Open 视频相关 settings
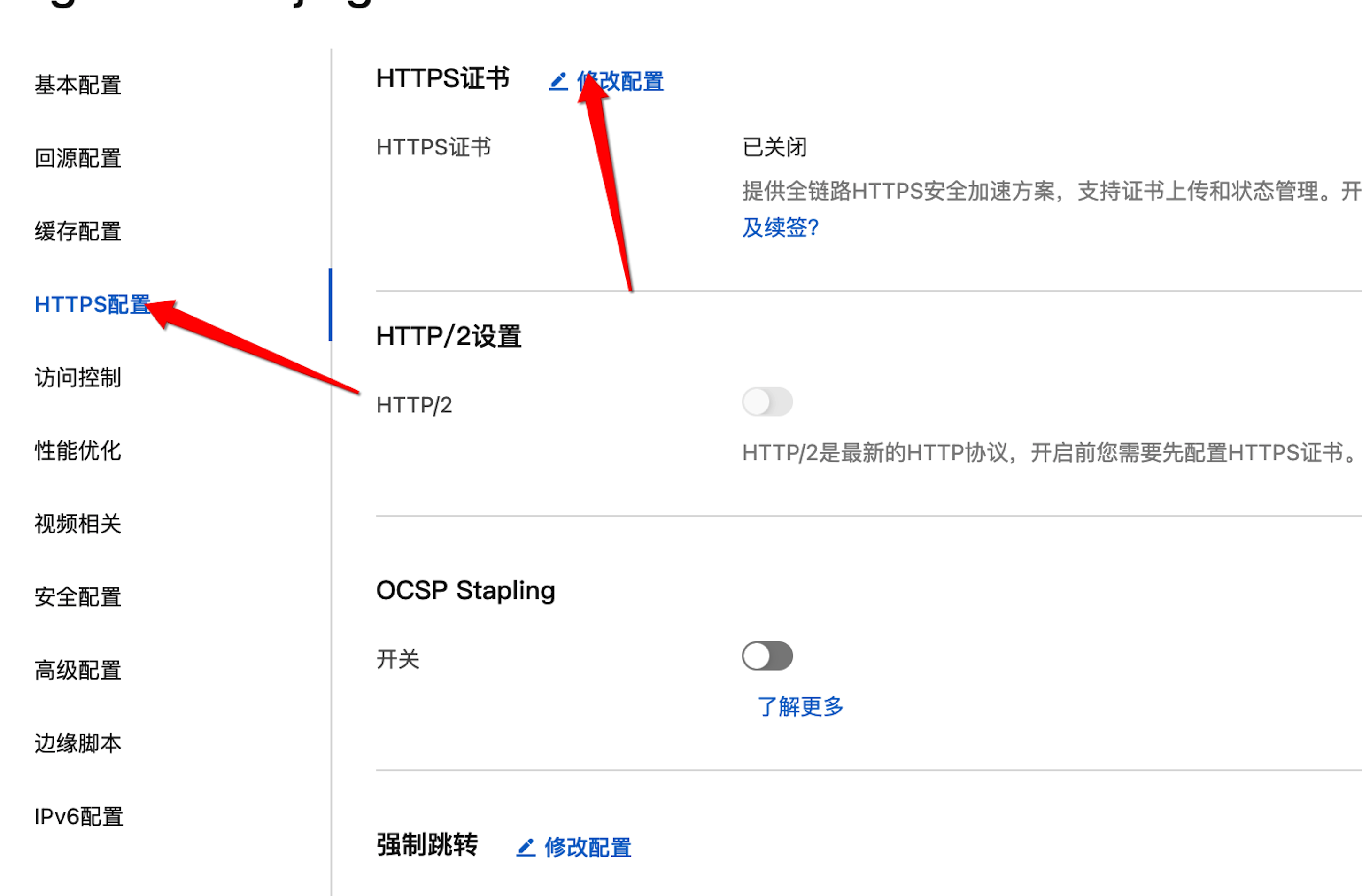 78,524
